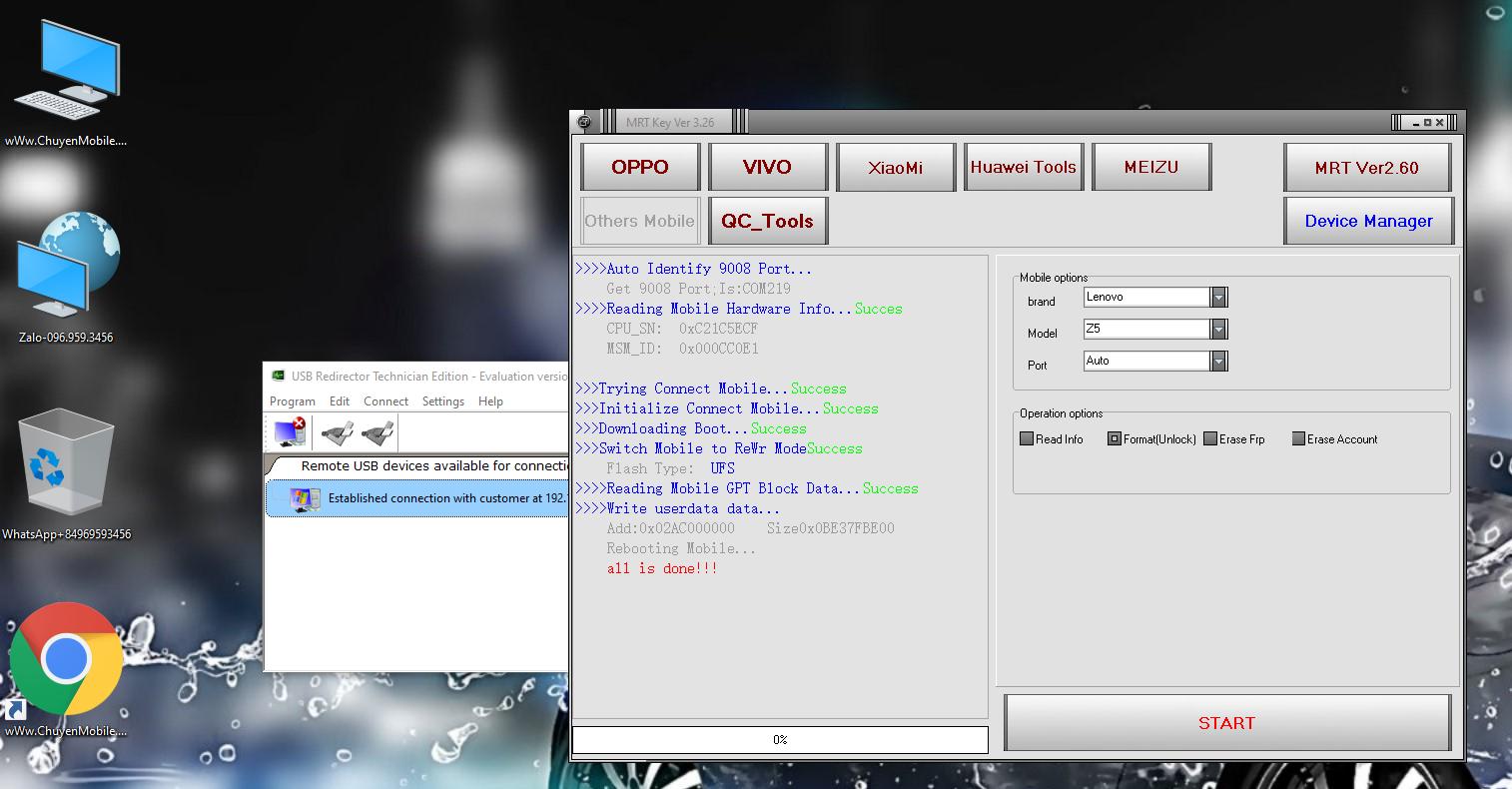
Task: Minimize the MRT Key window
Action: [1414, 122]
